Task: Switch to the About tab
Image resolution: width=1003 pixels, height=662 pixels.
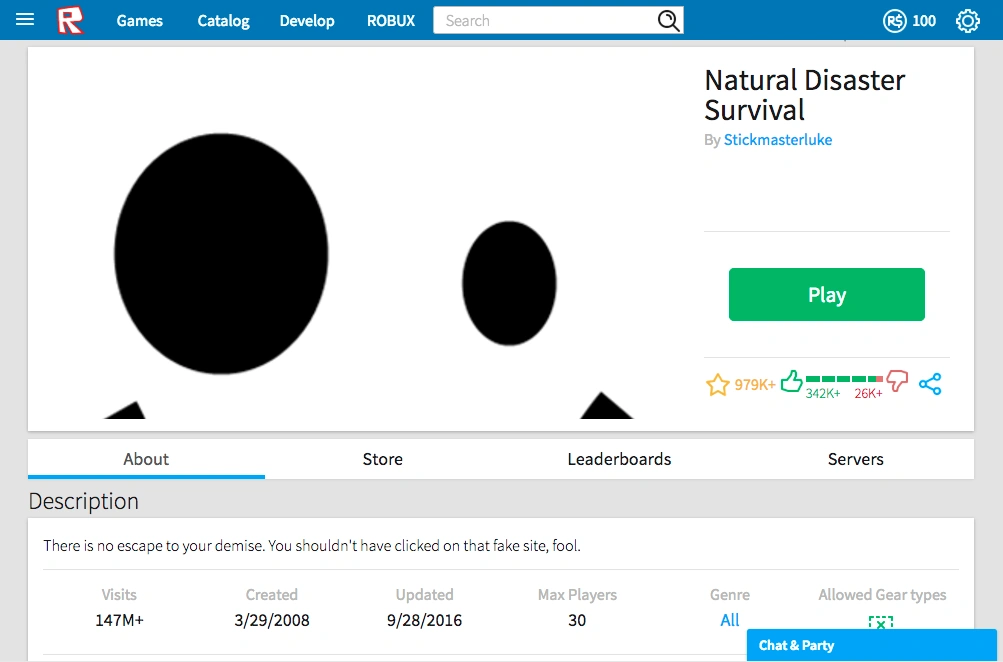Action: point(146,459)
